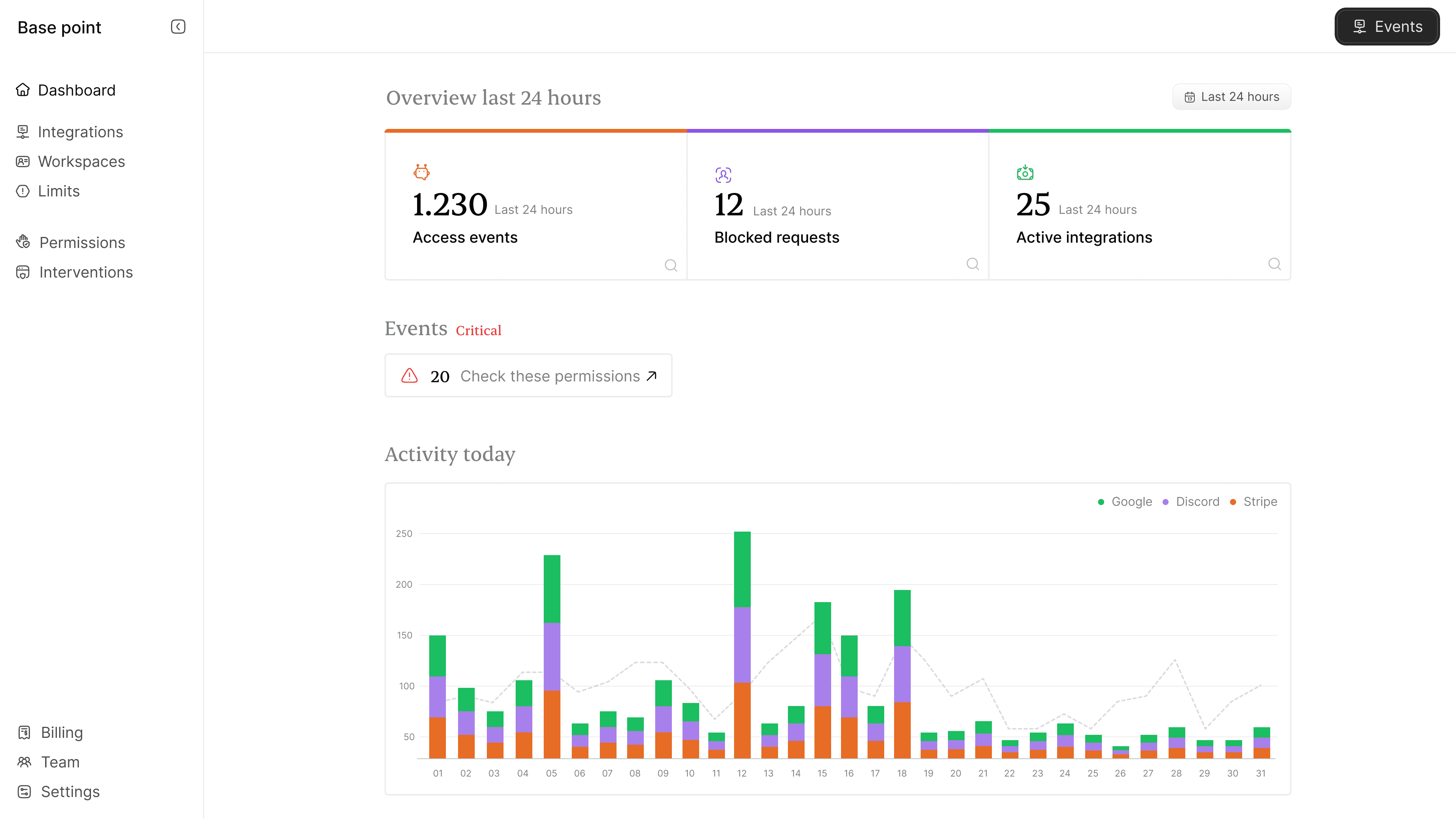Image resolution: width=1456 pixels, height=819 pixels.
Task: Open Interventions from the sidebar
Action: tap(86, 273)
